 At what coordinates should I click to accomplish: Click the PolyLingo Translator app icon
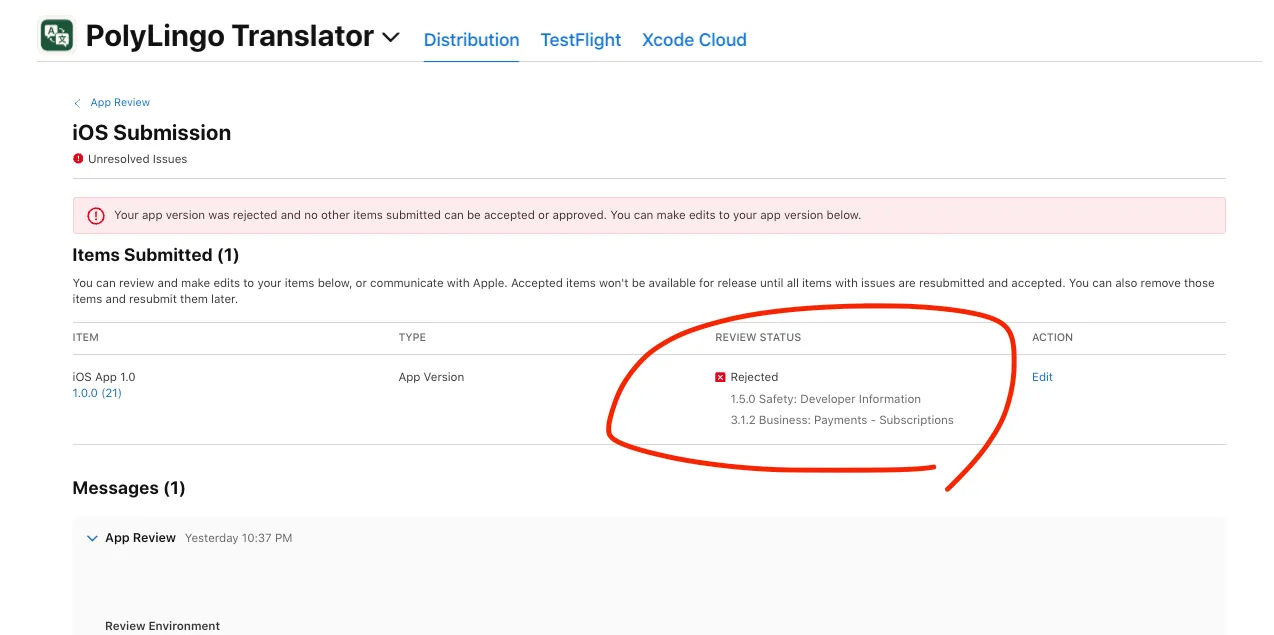coord(57,36)
